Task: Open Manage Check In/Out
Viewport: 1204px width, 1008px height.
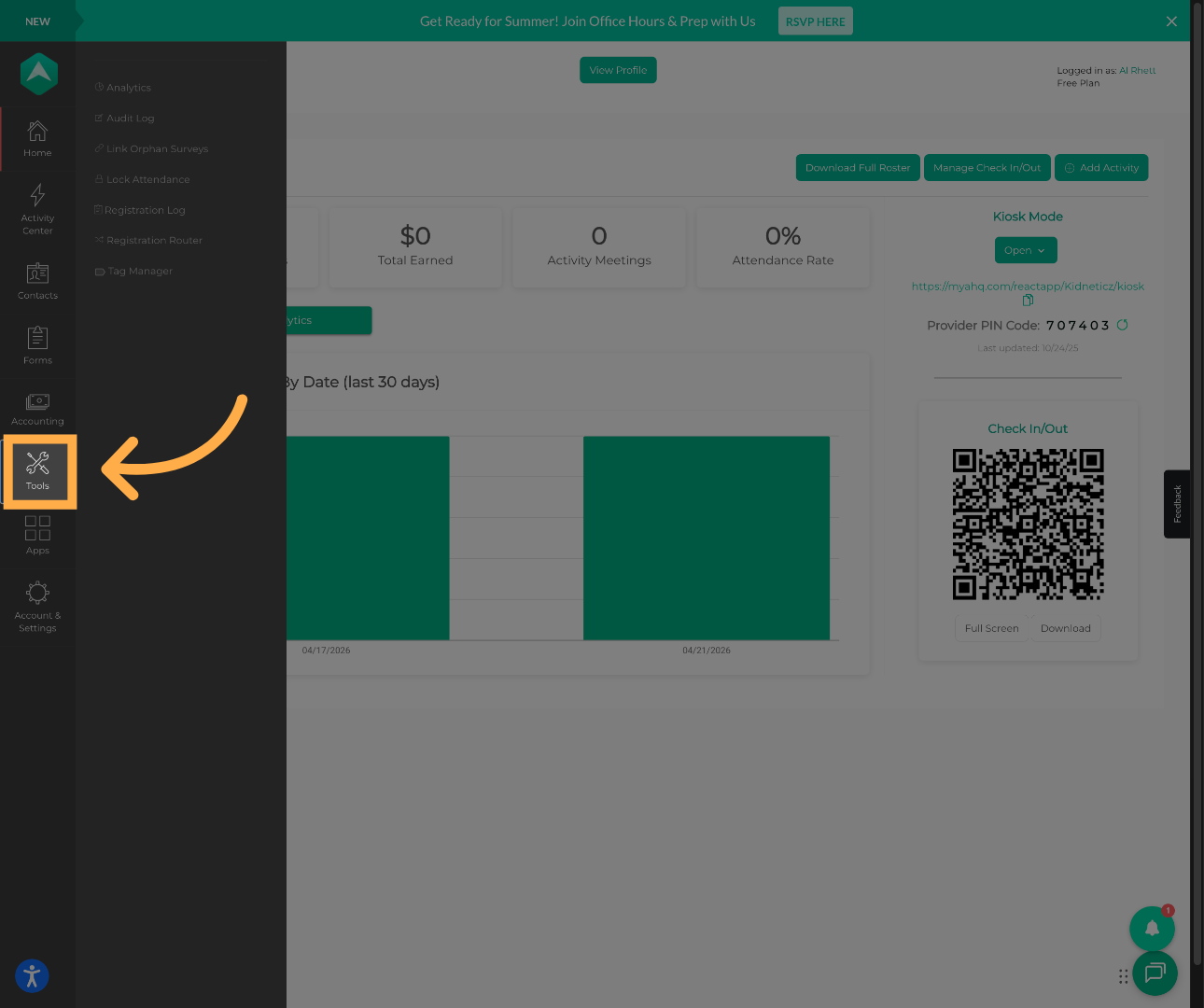Action: (x=987, y=168)
